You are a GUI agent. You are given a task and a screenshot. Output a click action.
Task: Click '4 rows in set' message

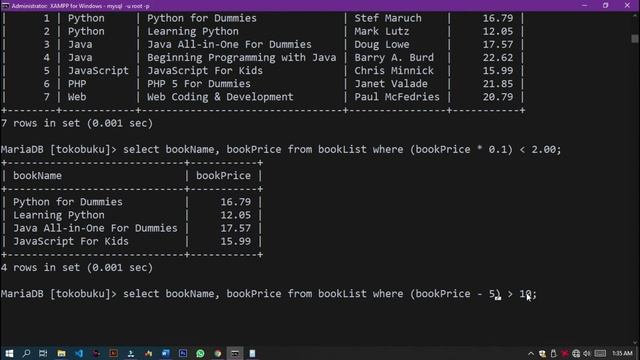tap(77, 268)
